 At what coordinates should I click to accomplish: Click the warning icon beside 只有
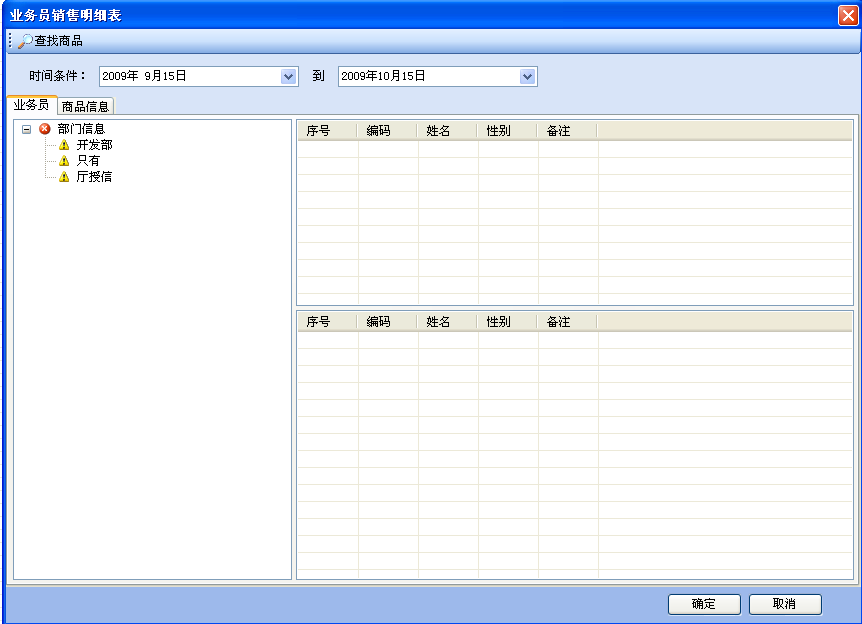[64, 161]
